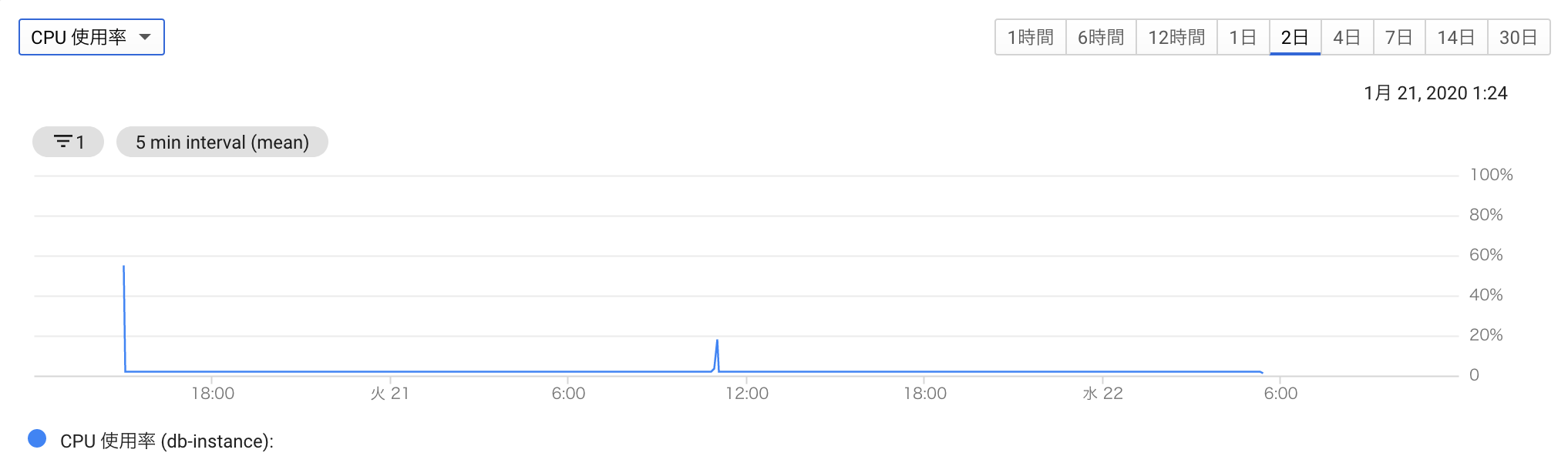Image resolution: width=1568 pixels, height=473 pixels.
Task: Open the 5 min interval (mean) chip
Action: [x=222, y=142]
